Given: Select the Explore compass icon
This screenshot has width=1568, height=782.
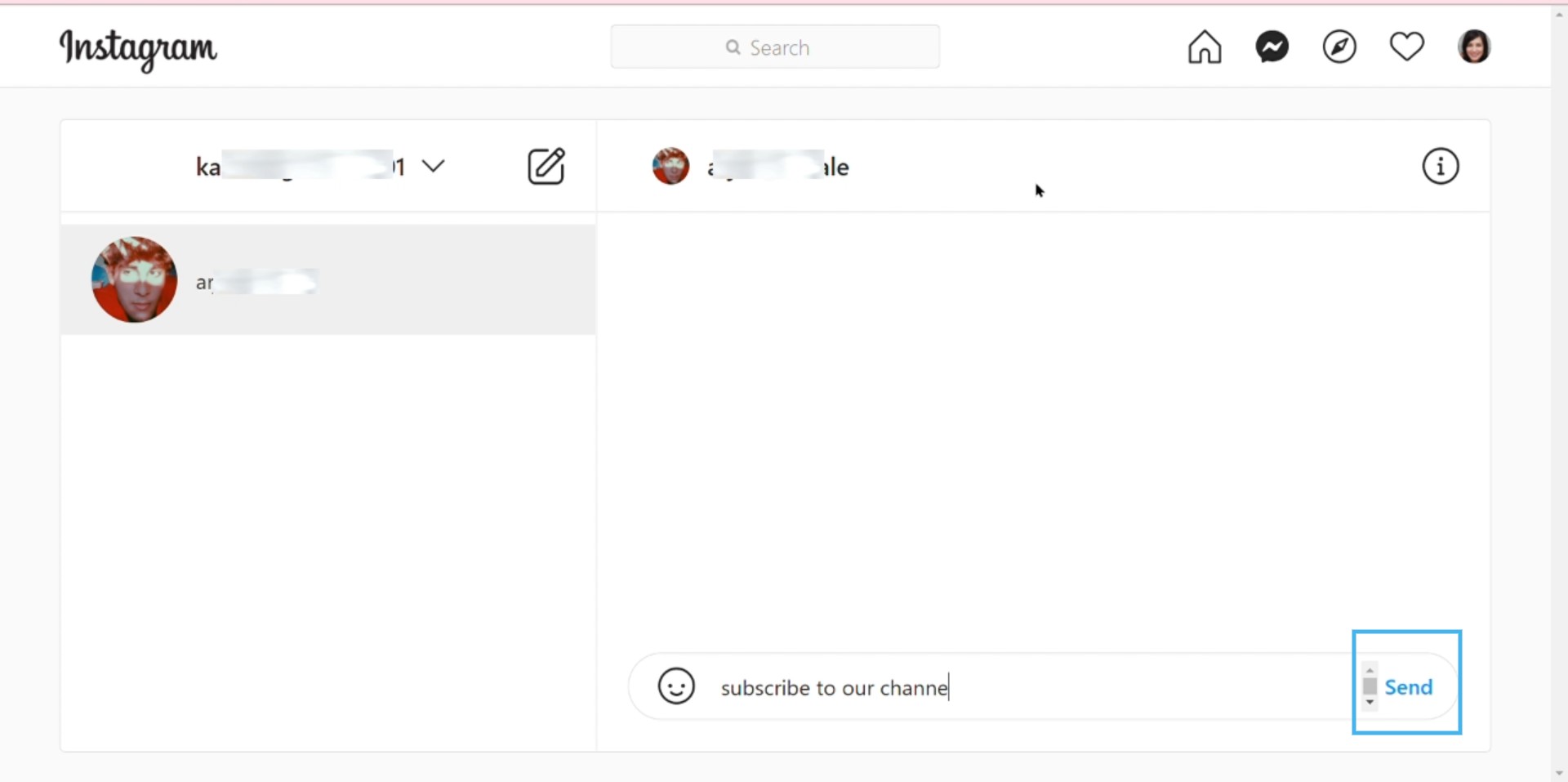Looking at the screenshot, I should [x=1339, y=47].
